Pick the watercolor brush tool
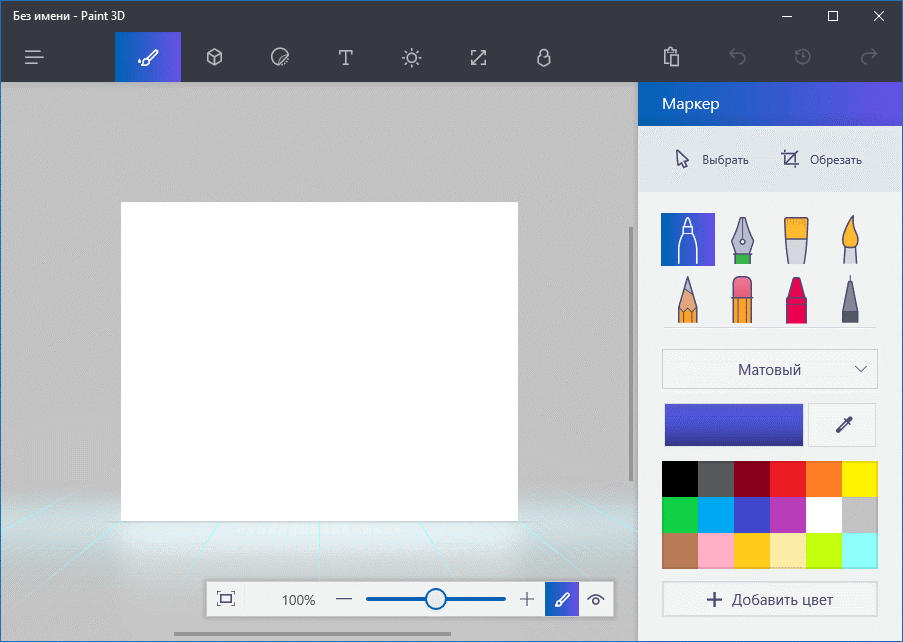The width and height of the screenshot is (903, 642). point(850,239)
